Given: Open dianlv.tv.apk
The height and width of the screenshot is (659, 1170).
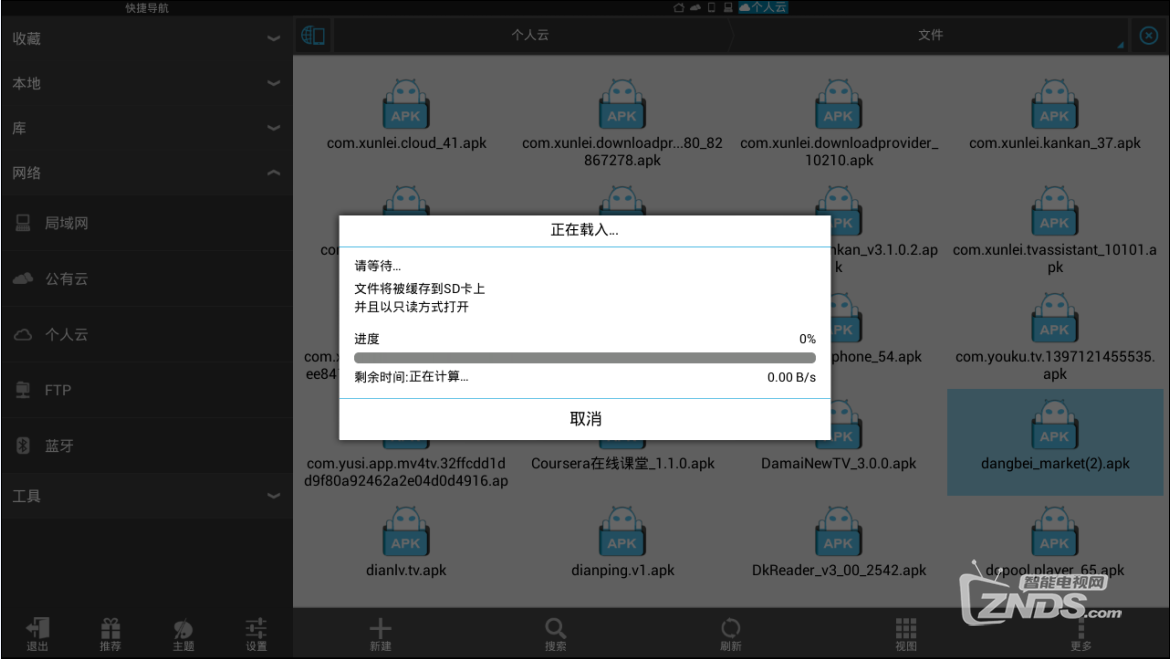Looking at the screenshot, I should [406, 542].
